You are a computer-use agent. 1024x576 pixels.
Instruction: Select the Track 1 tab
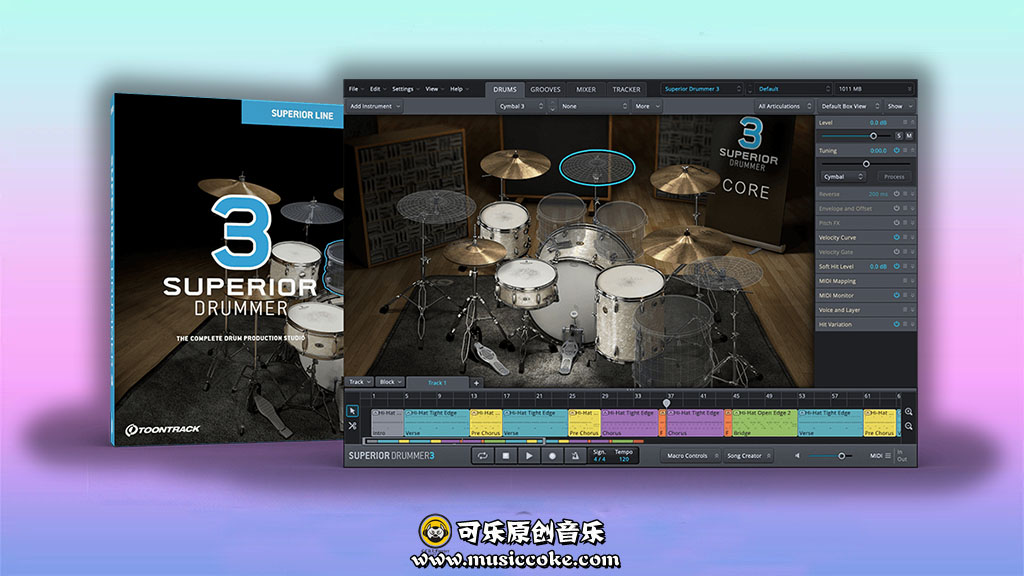click(437, 383)
